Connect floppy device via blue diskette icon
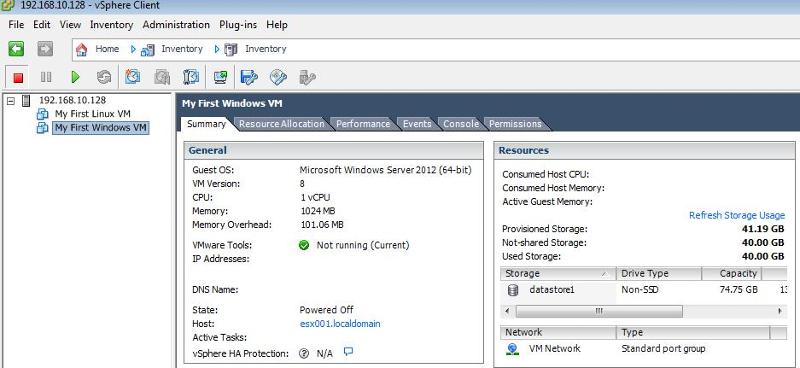Viewport: 800px width, 368px height. point(249,77)
